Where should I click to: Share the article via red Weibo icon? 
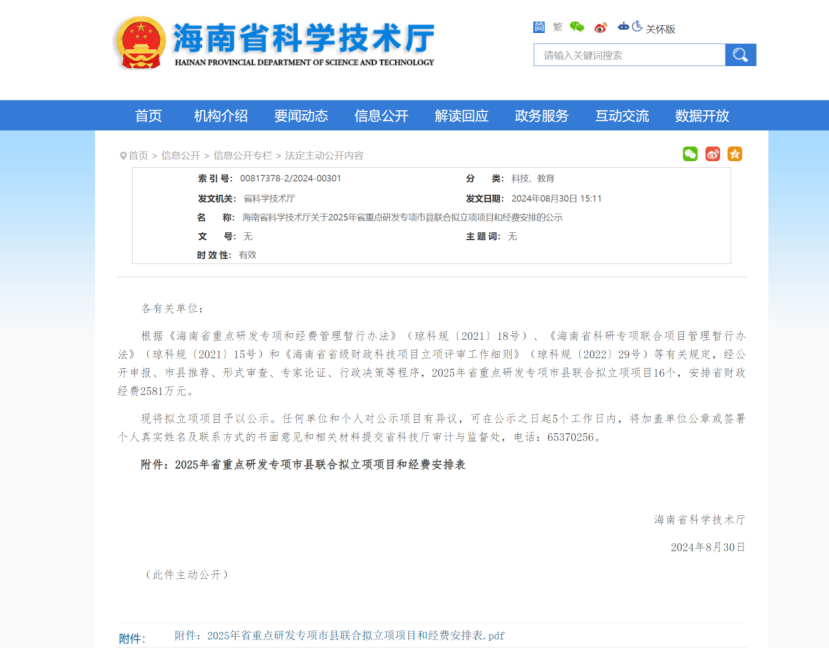713,154
